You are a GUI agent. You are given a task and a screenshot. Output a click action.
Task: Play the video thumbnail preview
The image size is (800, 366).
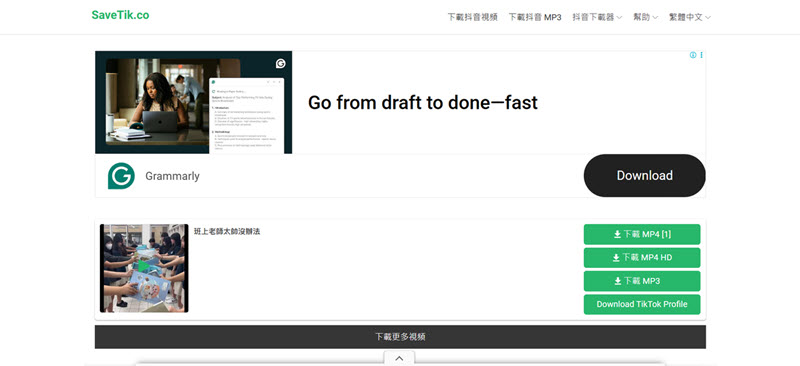click(x=144, y=268)
